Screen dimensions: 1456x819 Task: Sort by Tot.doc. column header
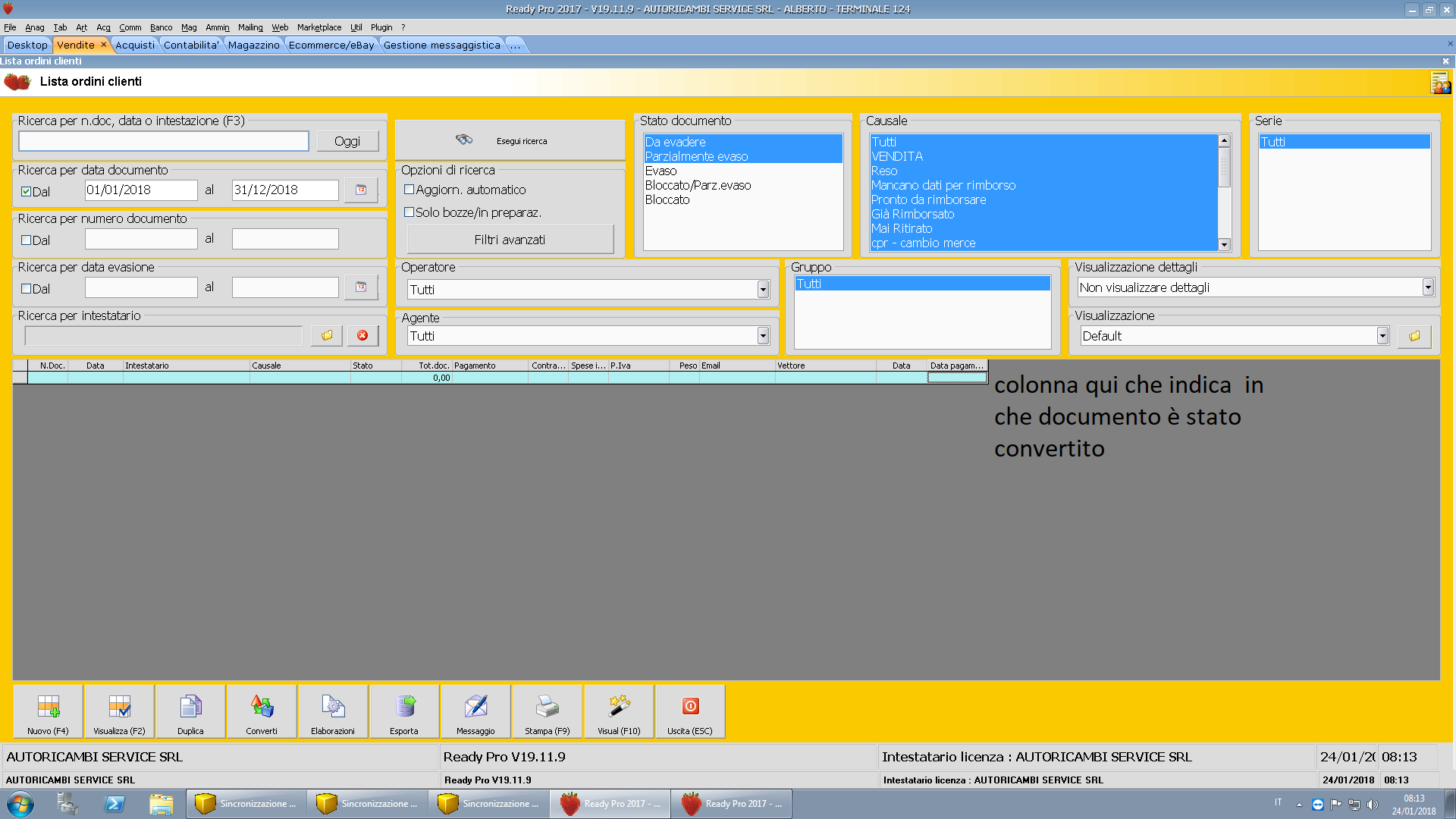click(x=427, y=366)
